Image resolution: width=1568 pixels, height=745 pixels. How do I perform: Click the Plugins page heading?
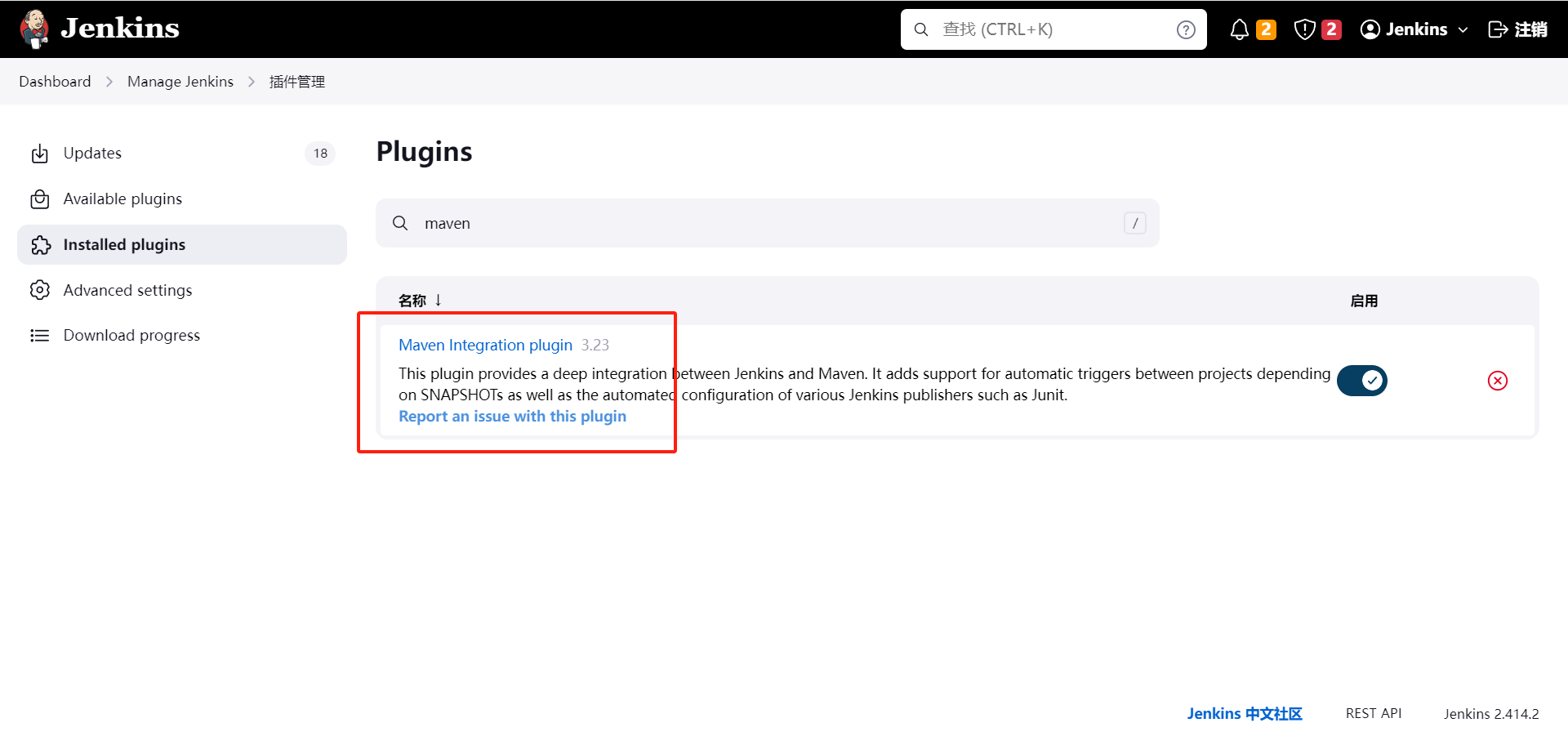[424, 152]
